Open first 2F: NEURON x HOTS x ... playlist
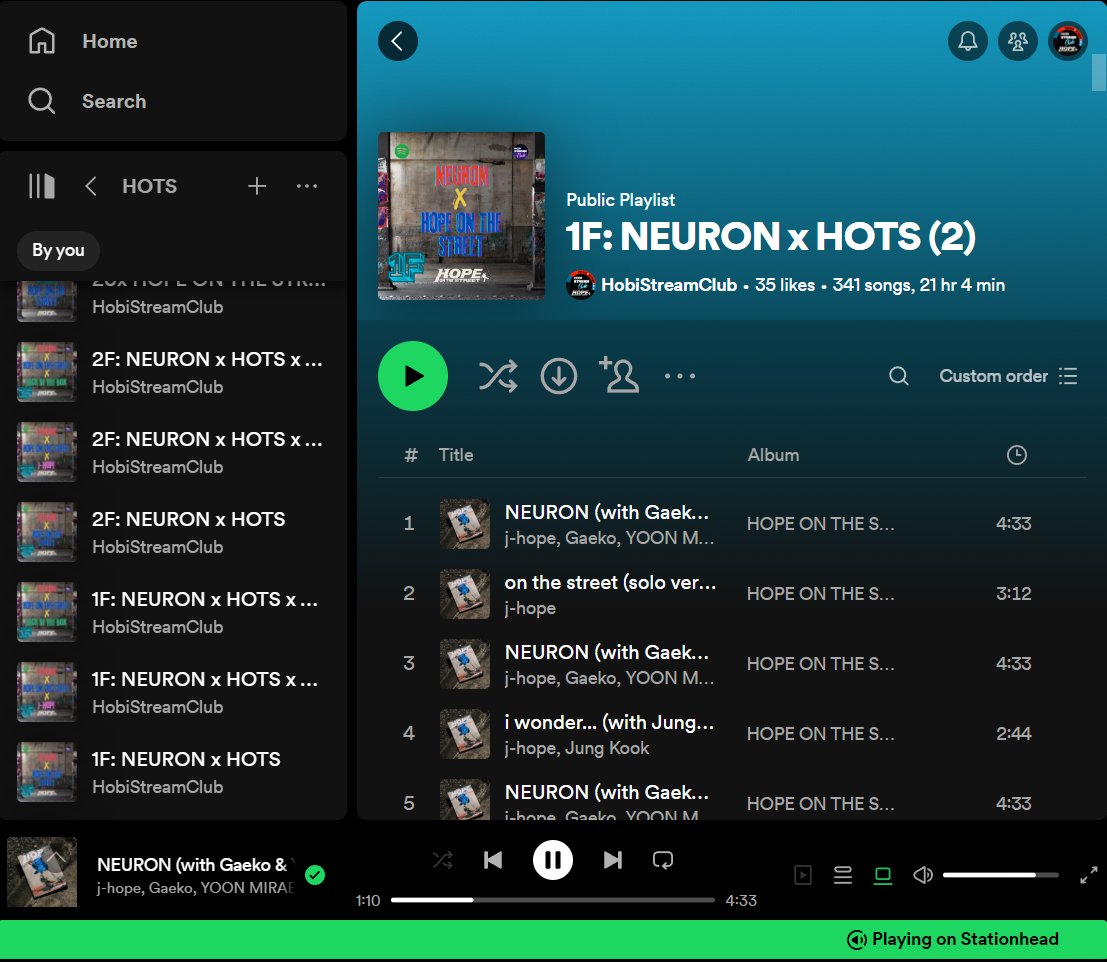This screenshot has height=962, width=1107. 174,372
